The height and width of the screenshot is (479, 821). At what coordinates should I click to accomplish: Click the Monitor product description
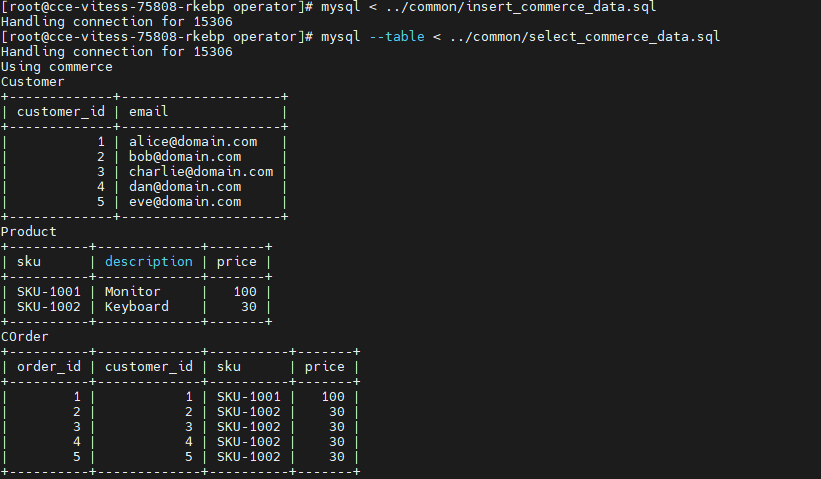(133, 292)
